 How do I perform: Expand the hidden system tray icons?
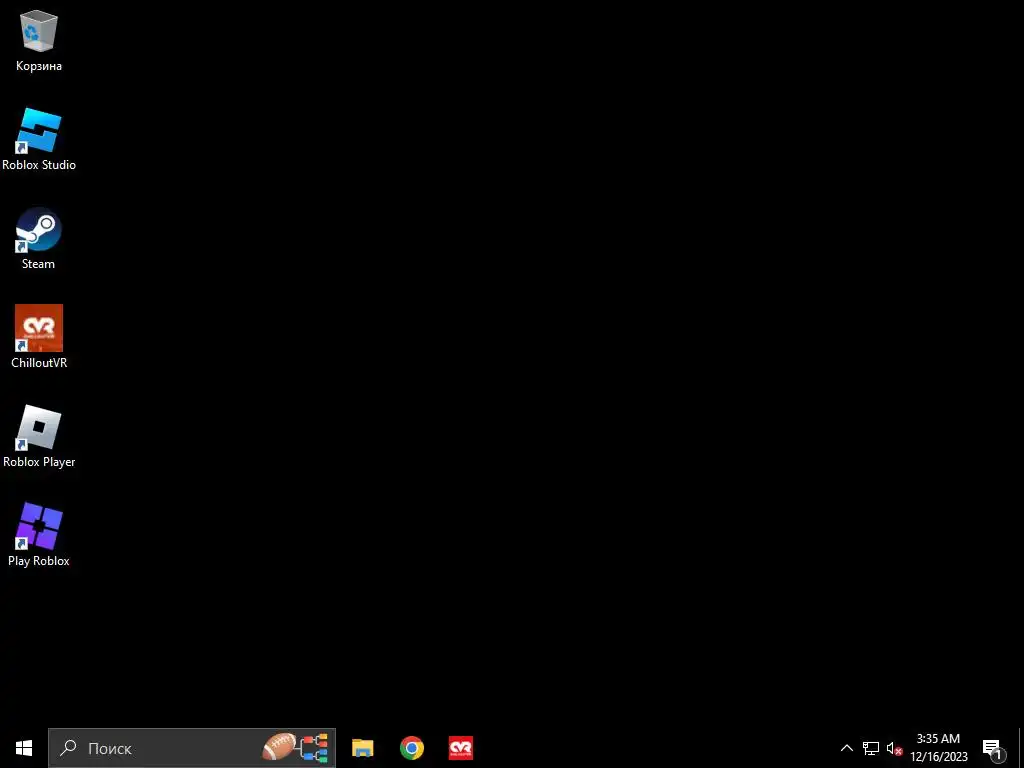click(846, 748)
